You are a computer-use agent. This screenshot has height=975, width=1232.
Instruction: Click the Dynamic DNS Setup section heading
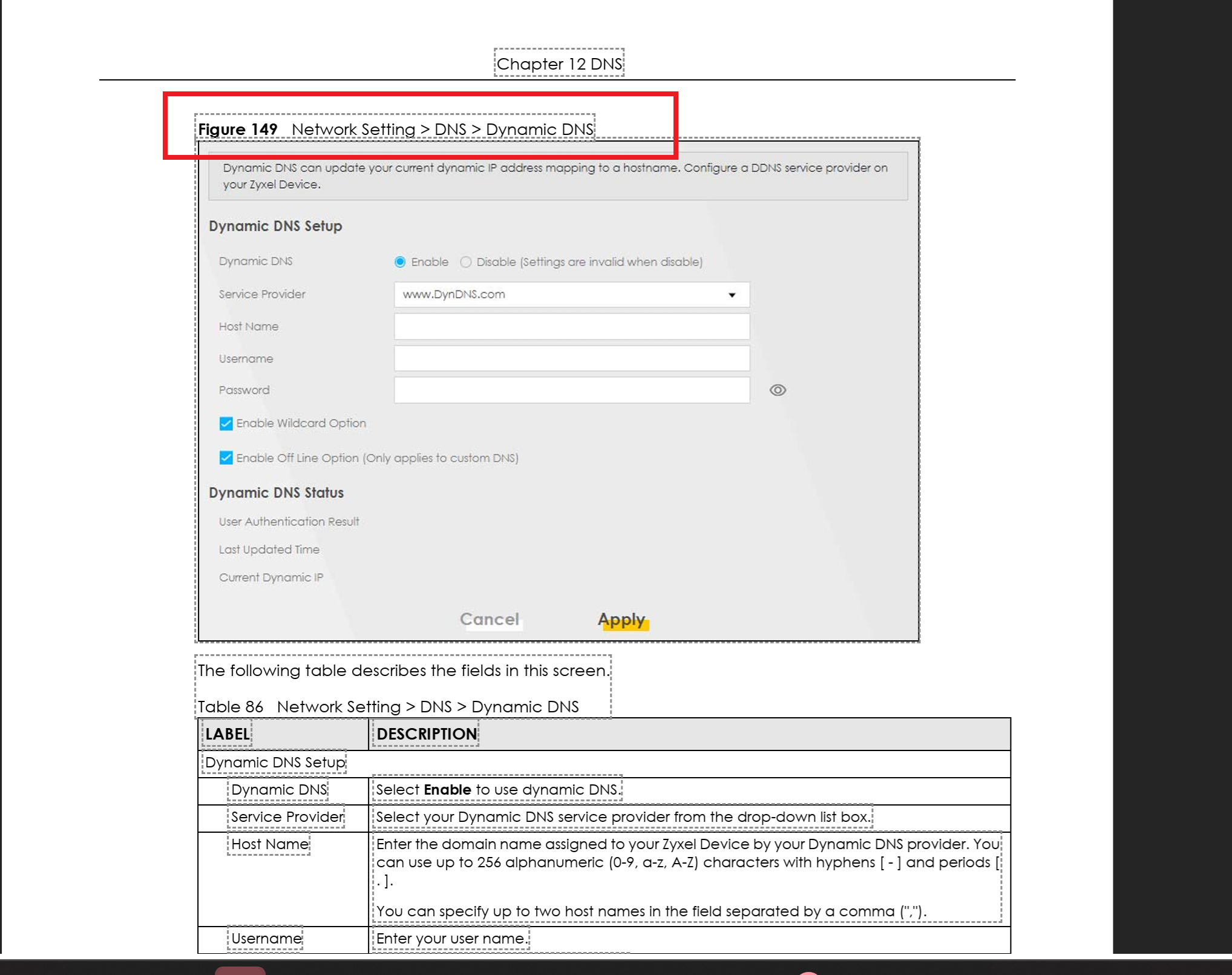coord(275,226)
